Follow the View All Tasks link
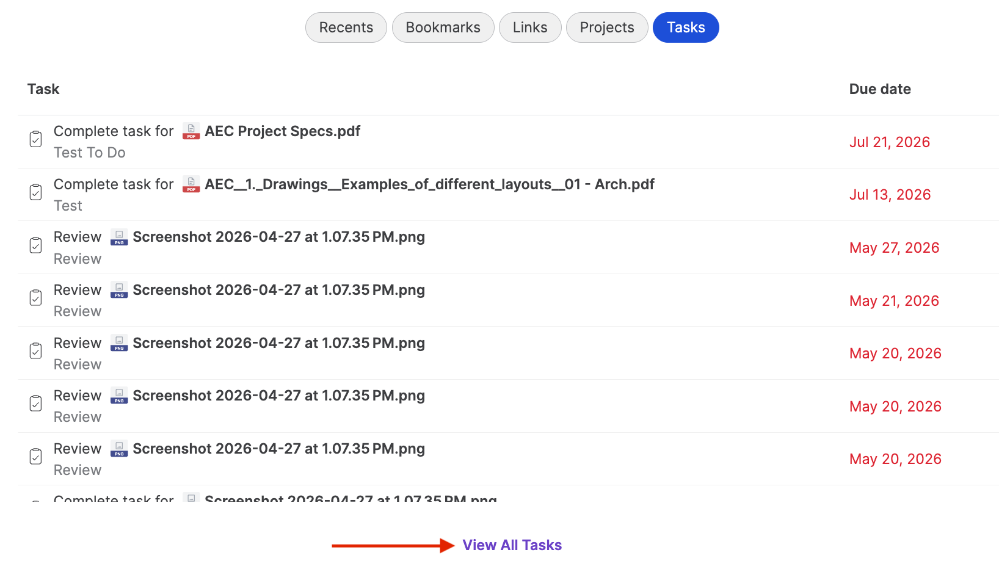The height and width of the screenshot is (580, 999). point(512,545)
